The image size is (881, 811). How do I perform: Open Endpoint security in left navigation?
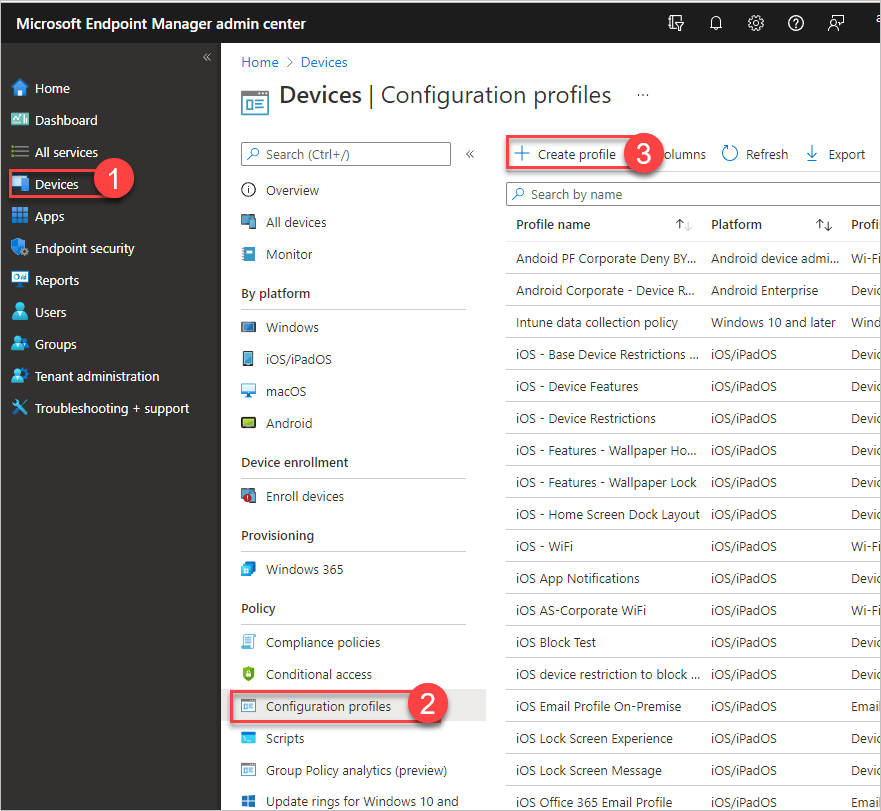[72, 248]
